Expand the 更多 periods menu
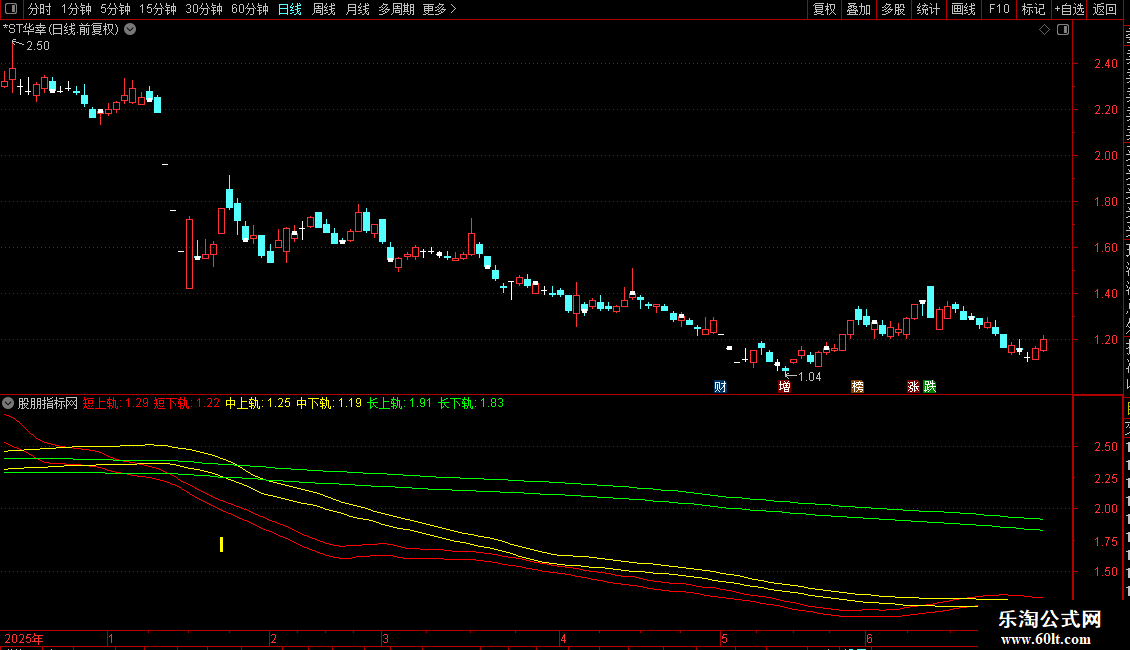Viewport: 1130px width, 650px height. pos(439,9)
